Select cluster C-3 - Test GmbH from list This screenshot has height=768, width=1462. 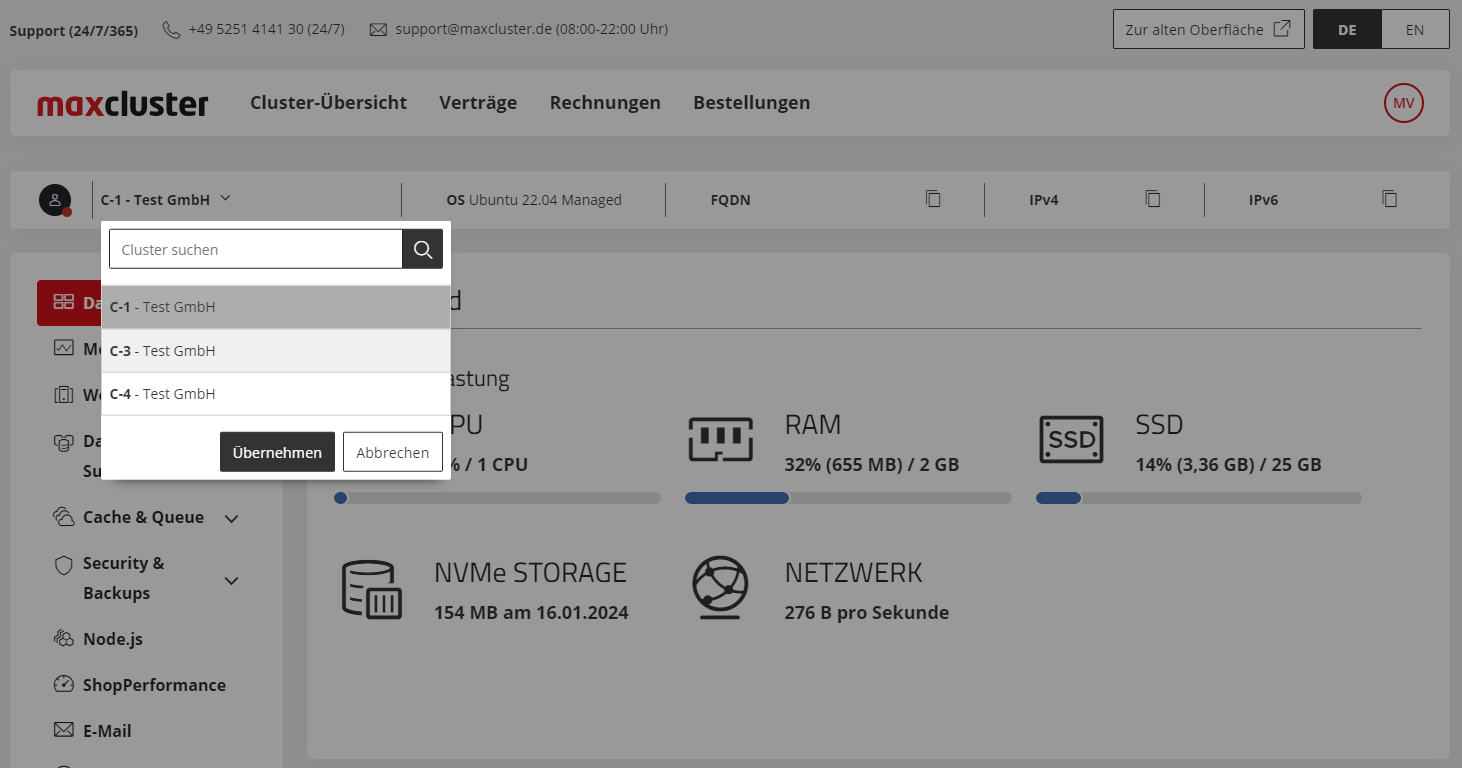coord(276,351)
